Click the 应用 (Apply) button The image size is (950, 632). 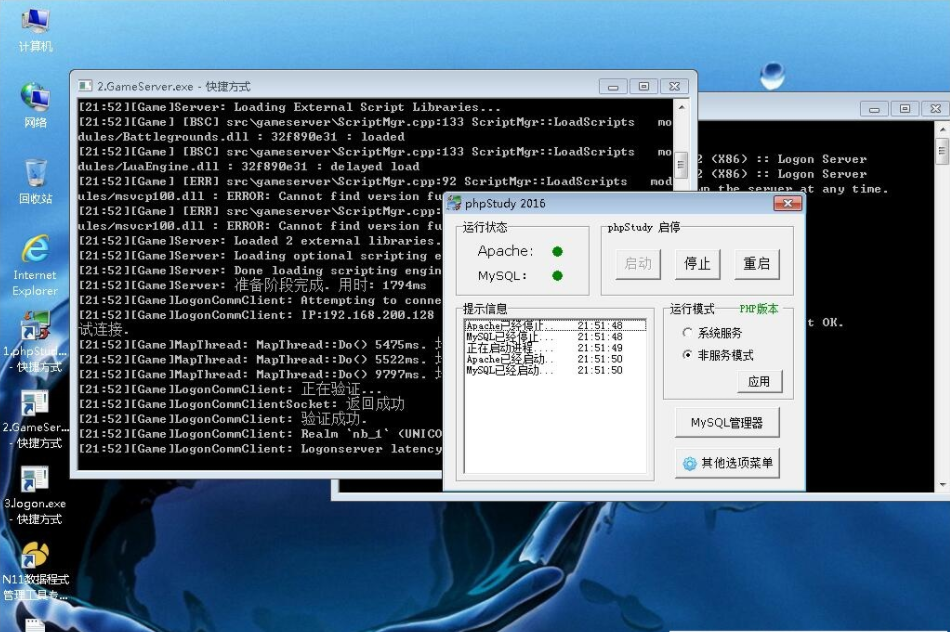point(759,381)
